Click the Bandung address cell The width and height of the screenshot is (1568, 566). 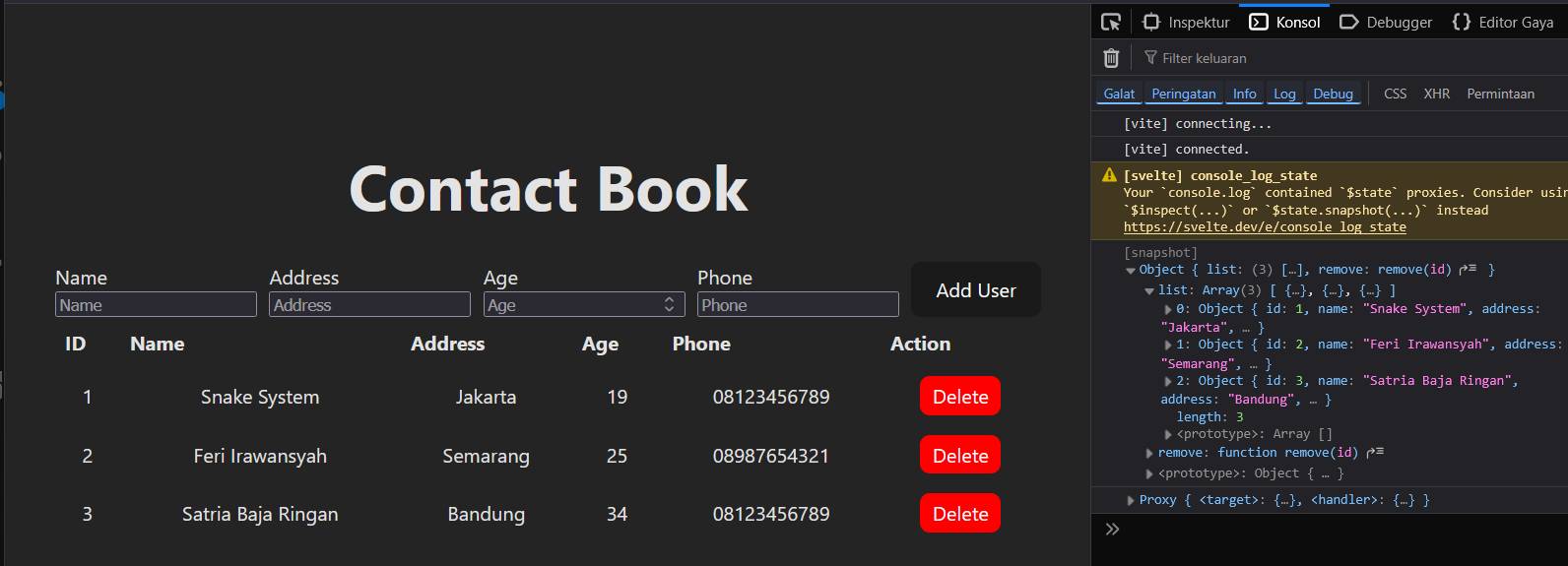[x=486, y=514]
